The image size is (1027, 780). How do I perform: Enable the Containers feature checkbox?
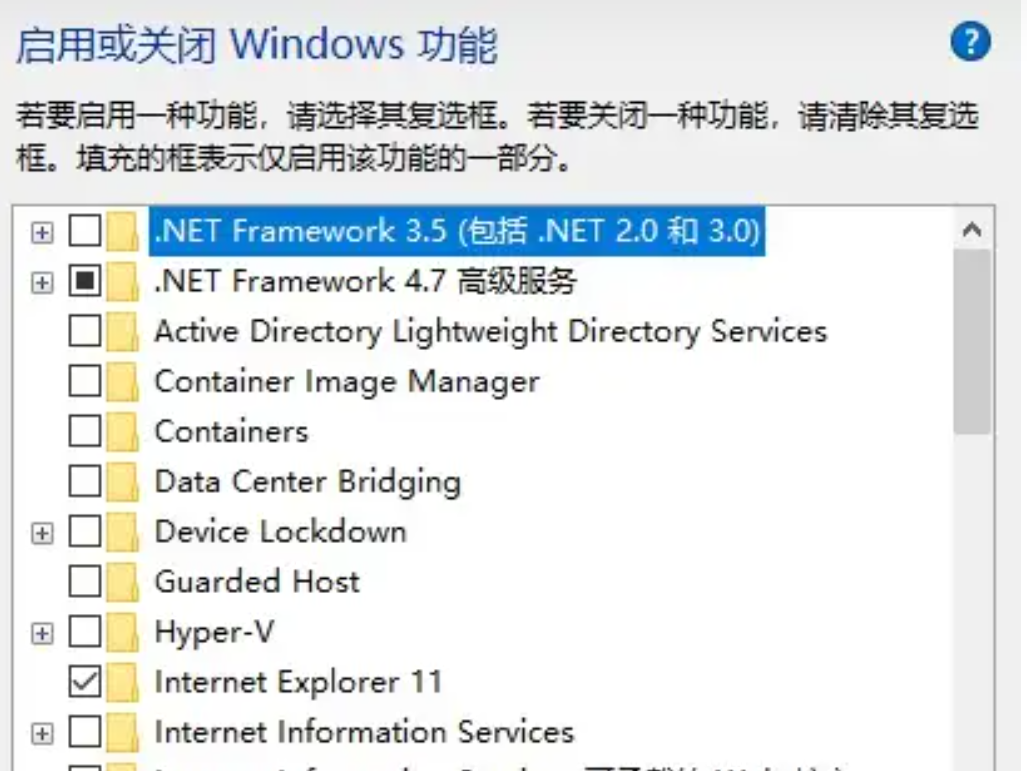pos(85,432)
